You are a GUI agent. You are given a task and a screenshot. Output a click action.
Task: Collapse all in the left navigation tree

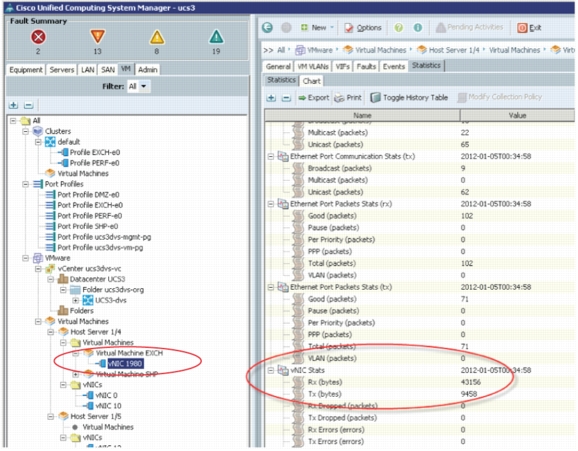click(28, 105)
